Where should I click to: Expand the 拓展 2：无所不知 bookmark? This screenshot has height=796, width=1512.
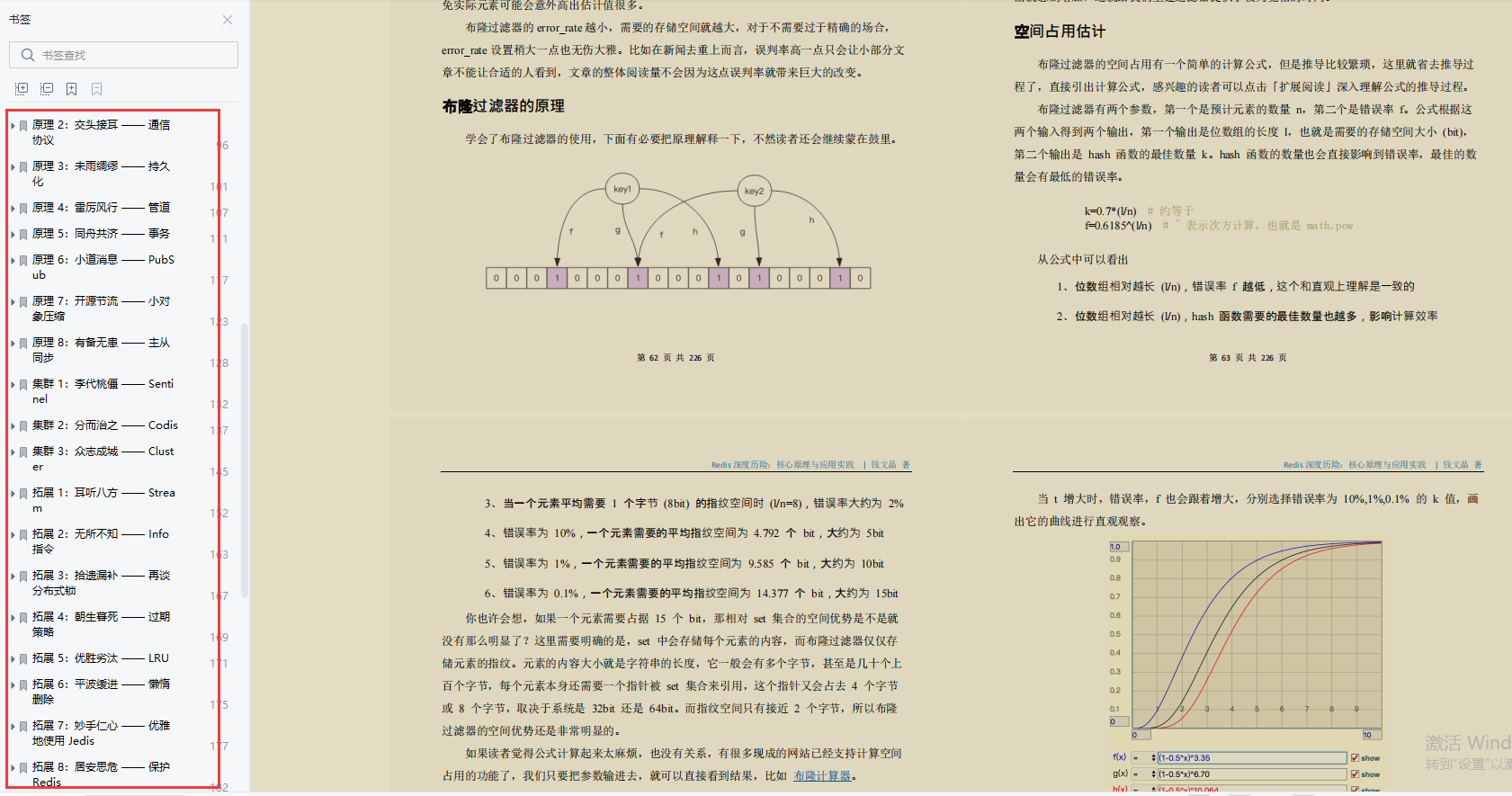[x=13, y=535]
